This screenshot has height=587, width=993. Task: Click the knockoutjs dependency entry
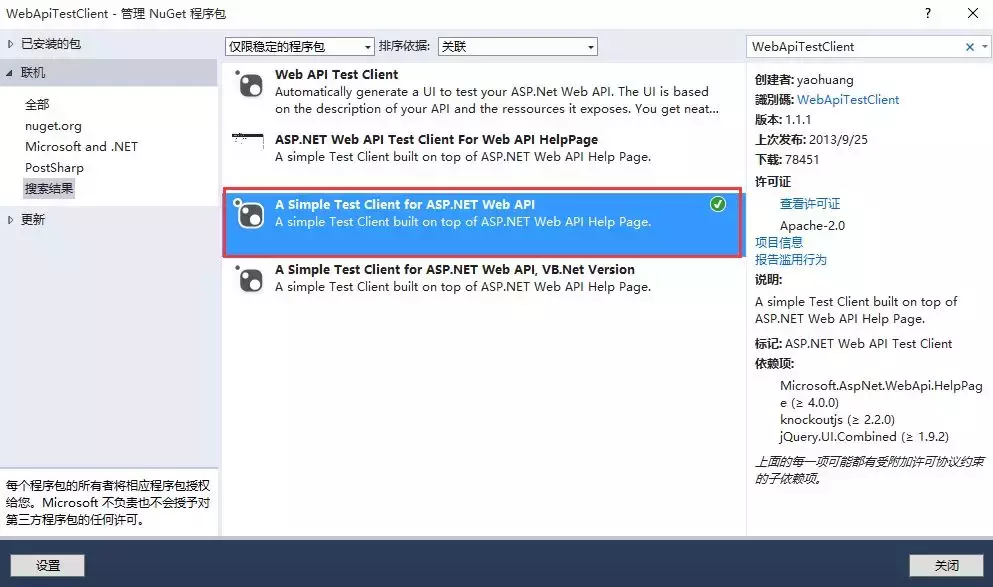click(x=837, y=420)
